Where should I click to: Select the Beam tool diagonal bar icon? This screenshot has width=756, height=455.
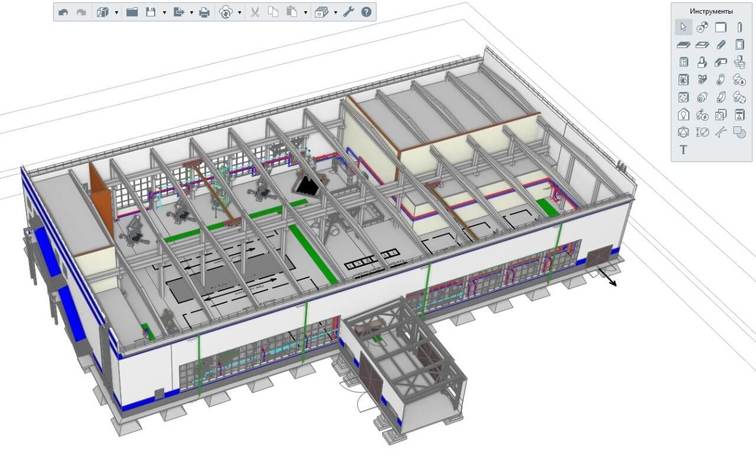pyautogui.click(x=721, y=45)
